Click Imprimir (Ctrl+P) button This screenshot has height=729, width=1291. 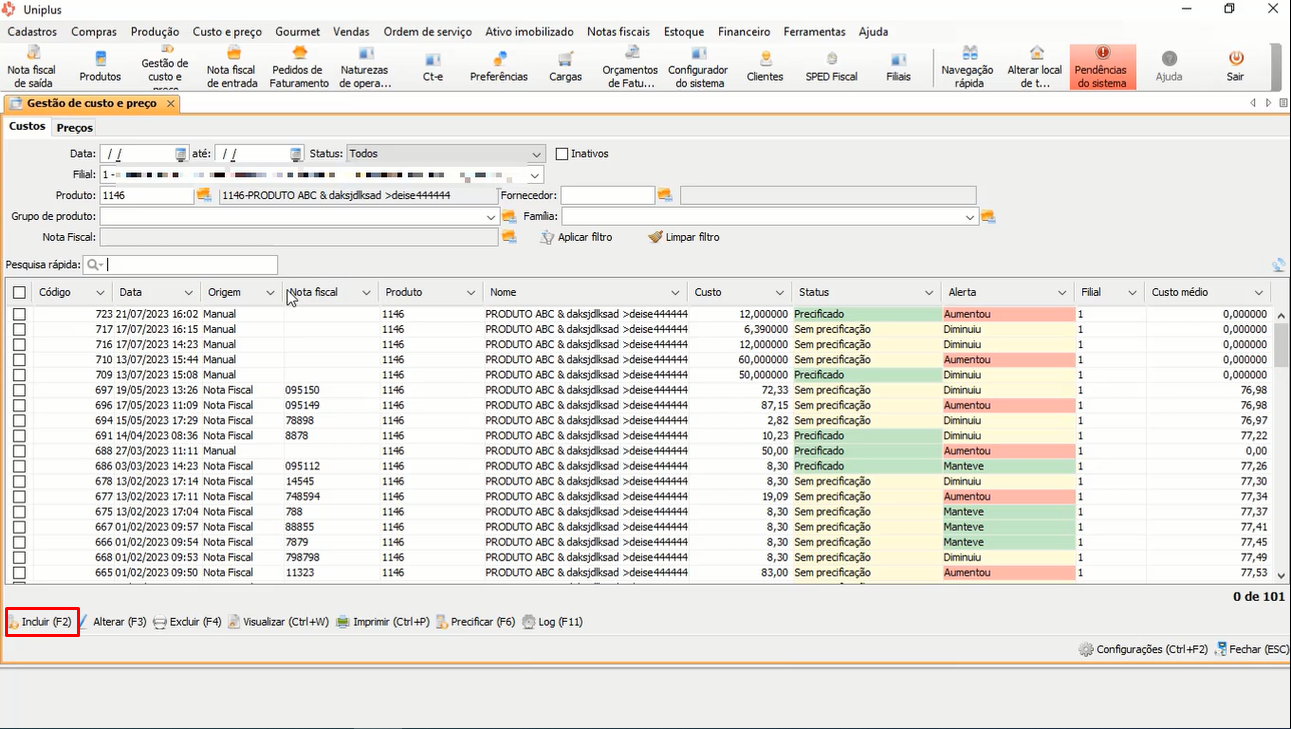click(383, 622)
